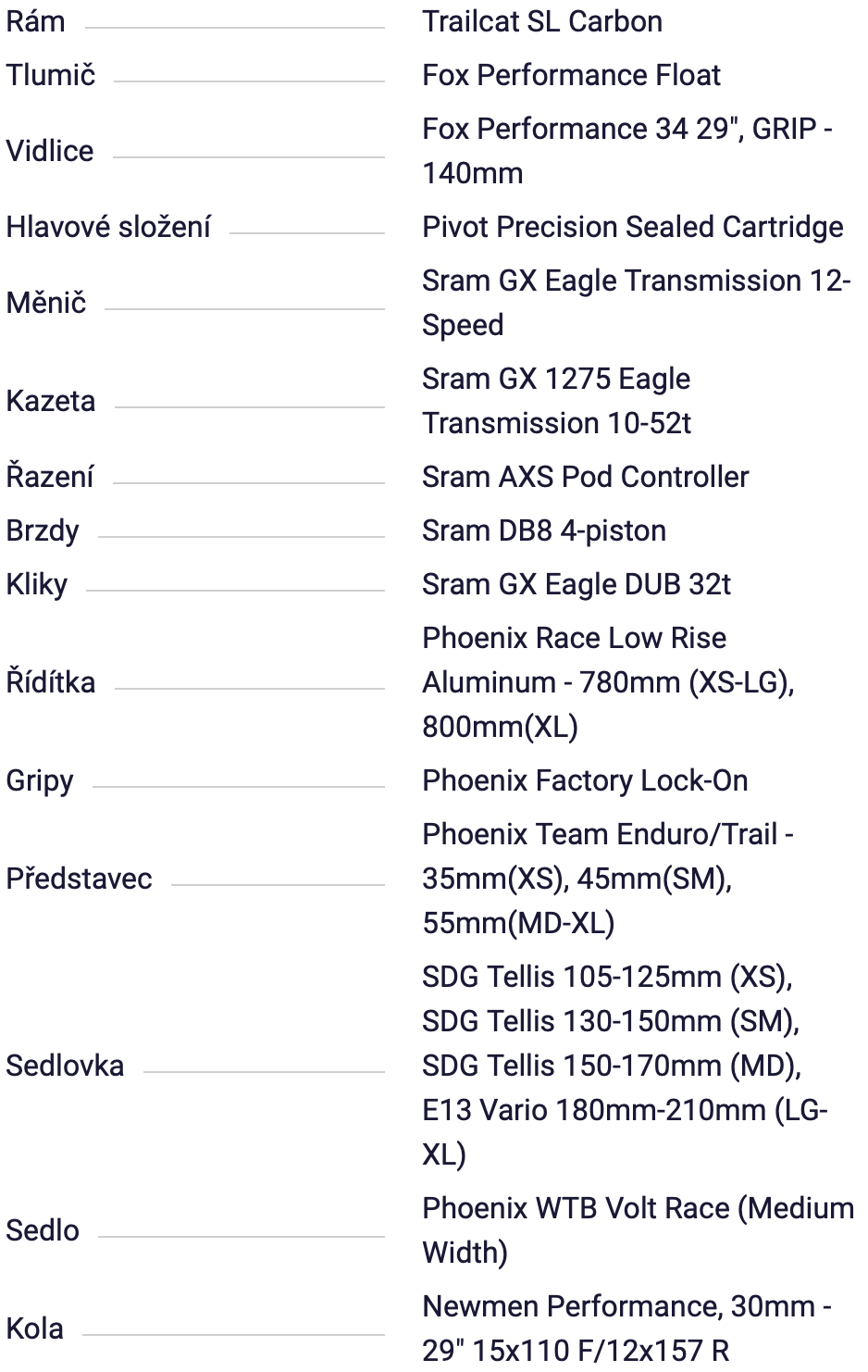Image resolution: width=868 pixels, height=1372 pixels.
Task: Select Phoenix Factory Lock-On grips value
Action: [x=584, y=780]
